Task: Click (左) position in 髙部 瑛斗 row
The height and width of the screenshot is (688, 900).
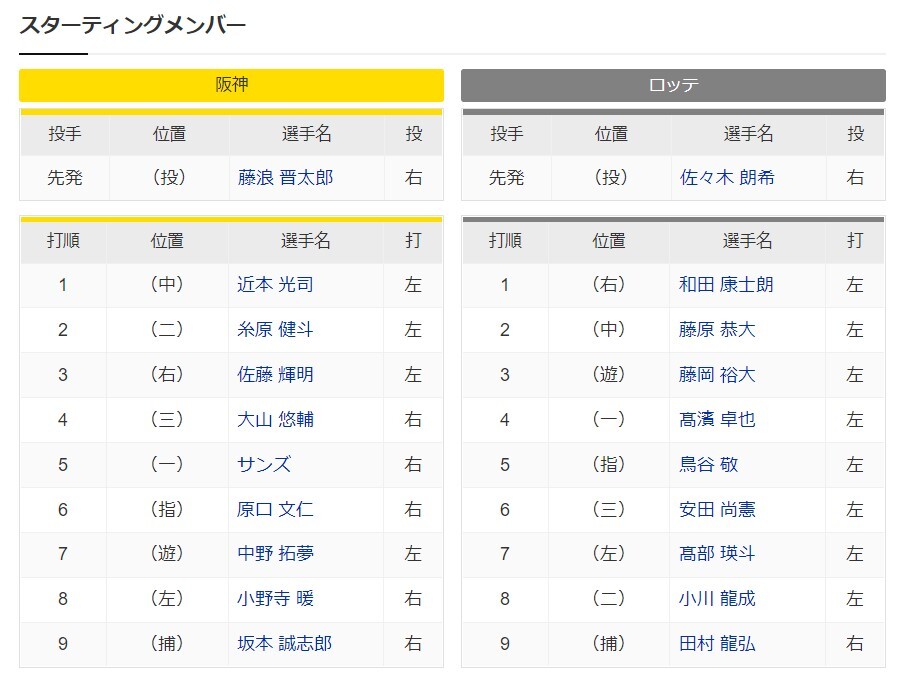Action: [609, 554]
